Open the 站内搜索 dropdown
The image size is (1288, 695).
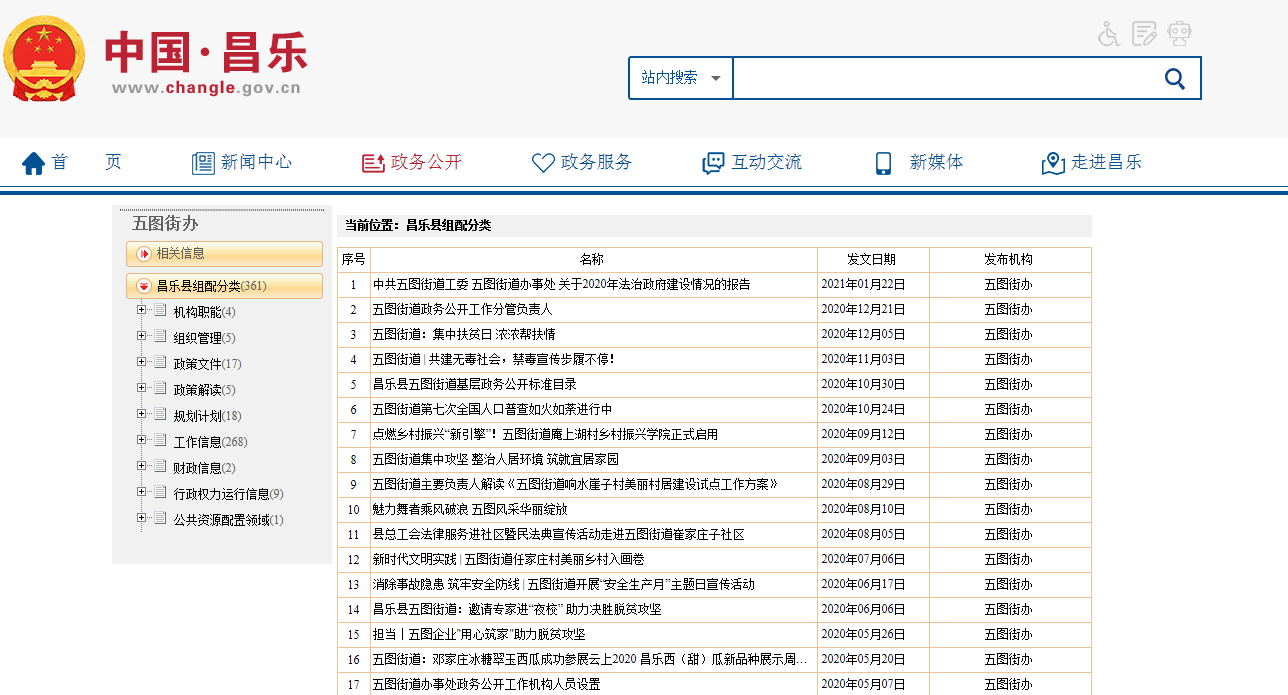(x=681, y=78)
